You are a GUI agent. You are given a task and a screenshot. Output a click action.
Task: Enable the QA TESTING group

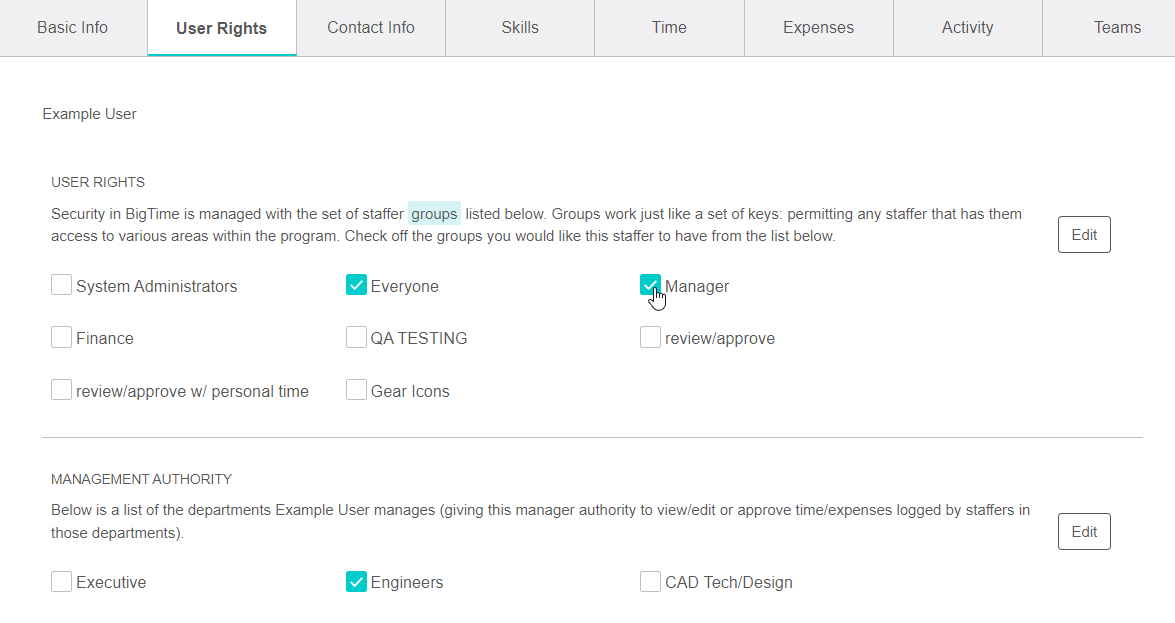[356, 338]
